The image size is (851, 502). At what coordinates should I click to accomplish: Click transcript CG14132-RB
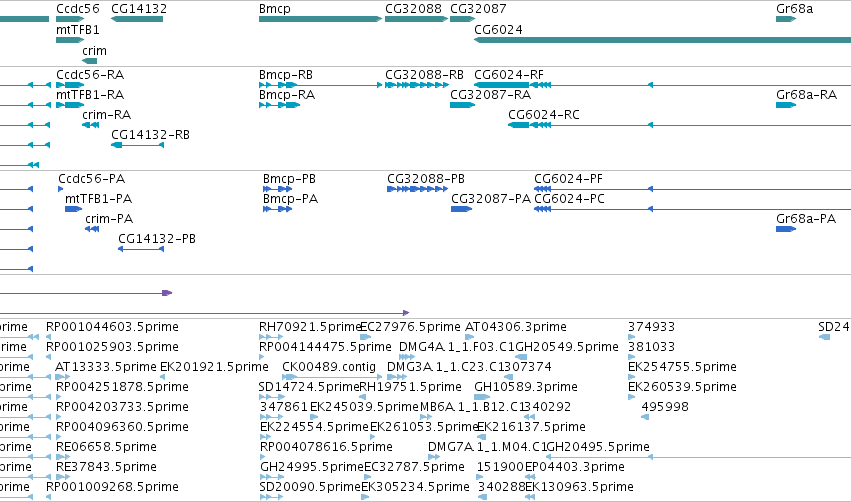(150, 135)
